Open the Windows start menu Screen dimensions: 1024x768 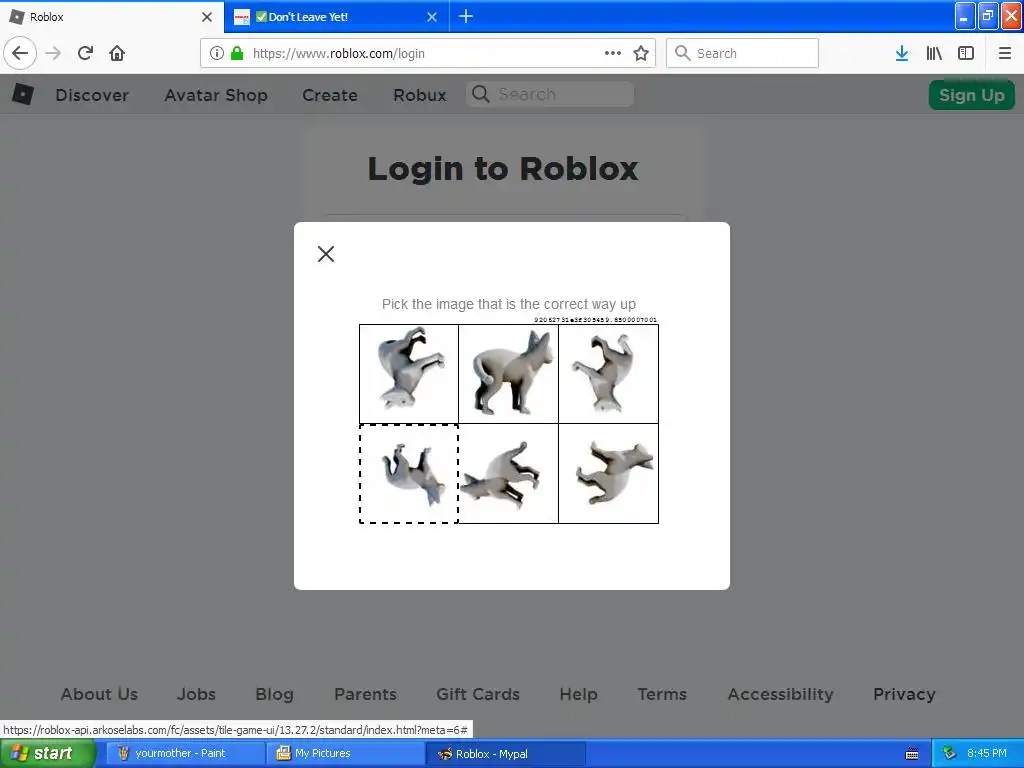click(47, 754)
